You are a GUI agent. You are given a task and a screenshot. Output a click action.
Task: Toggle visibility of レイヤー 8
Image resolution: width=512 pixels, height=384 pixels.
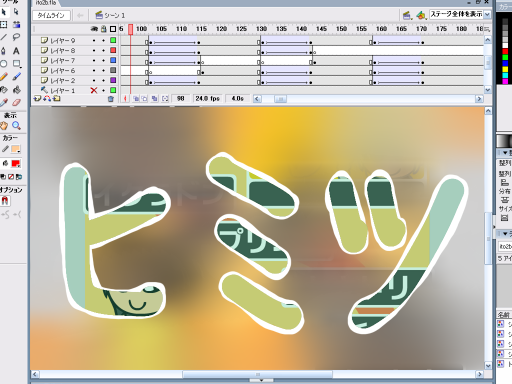tap(94, 50)
